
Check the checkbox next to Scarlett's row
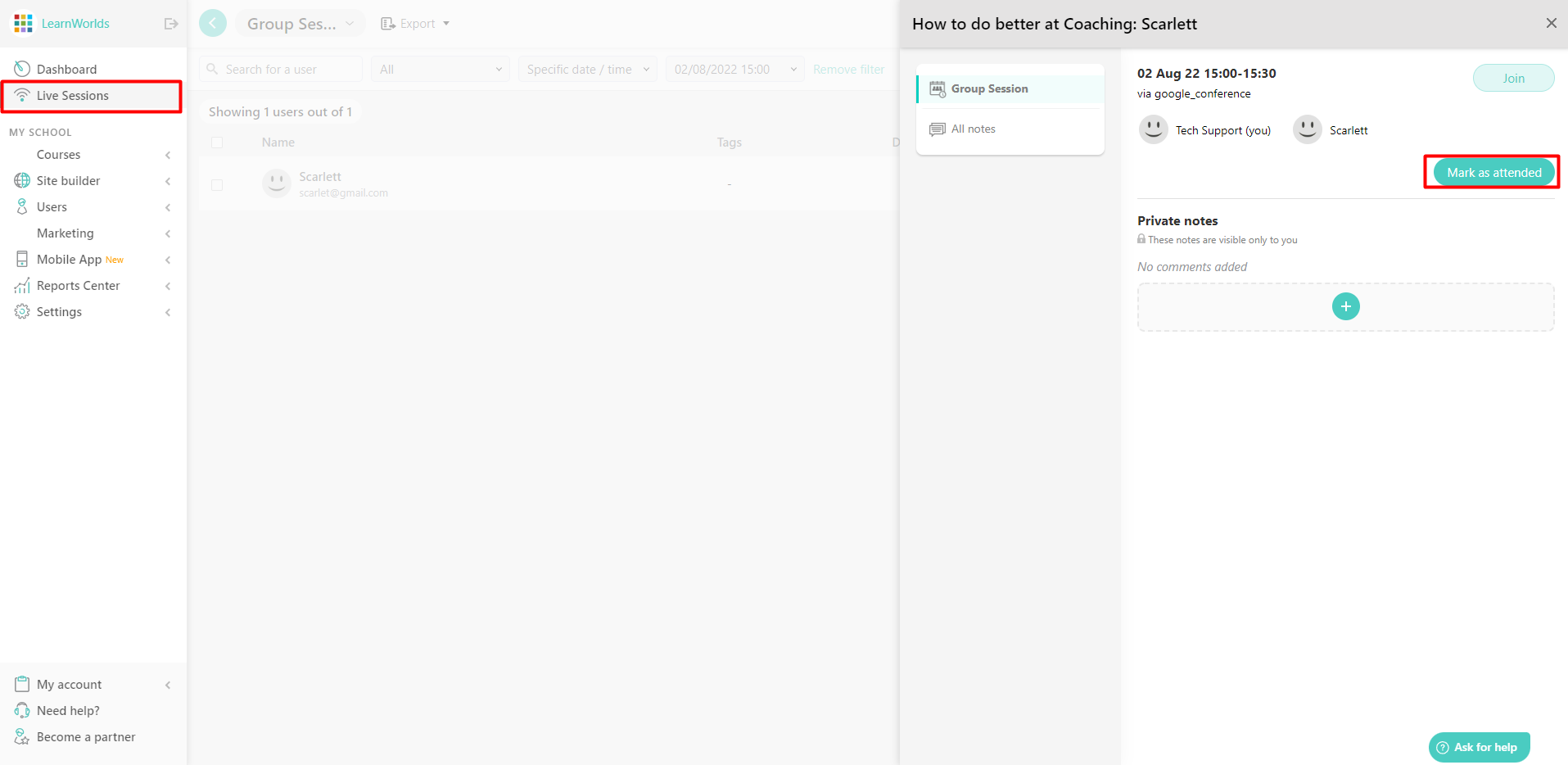click(x=217, y=184)
